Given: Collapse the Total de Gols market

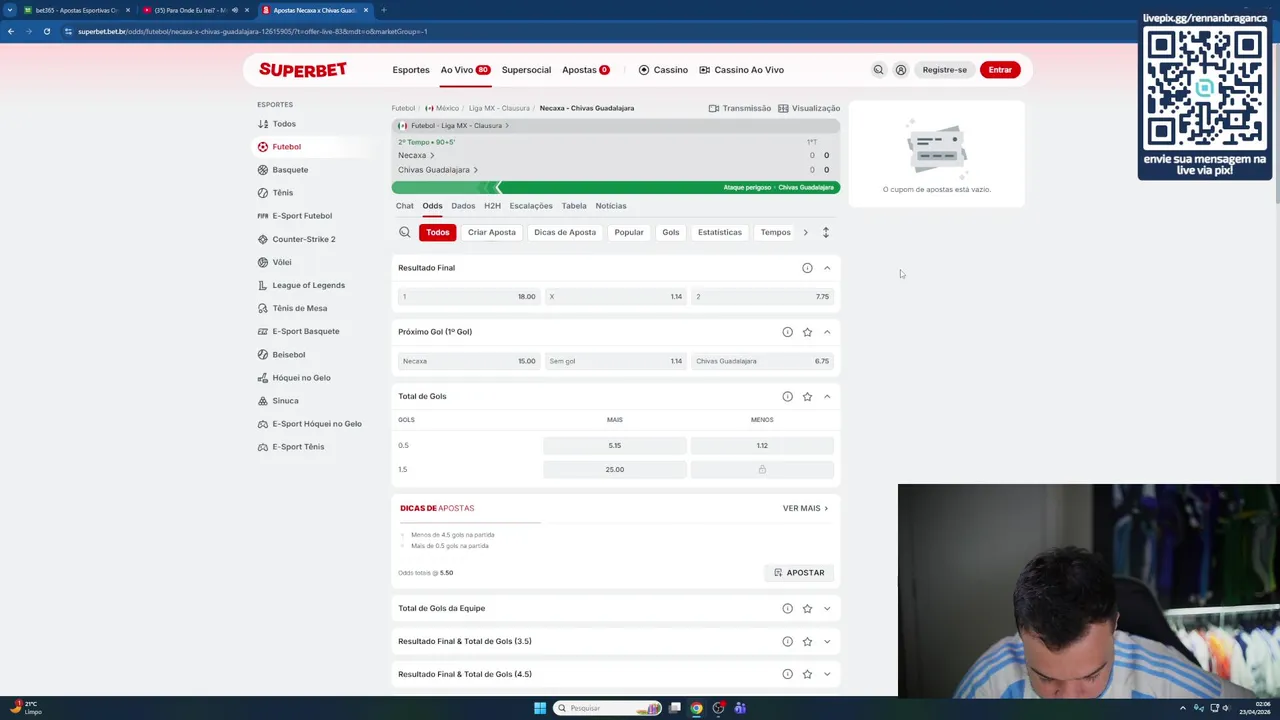Looking at the screenshot, I should 827,397.
